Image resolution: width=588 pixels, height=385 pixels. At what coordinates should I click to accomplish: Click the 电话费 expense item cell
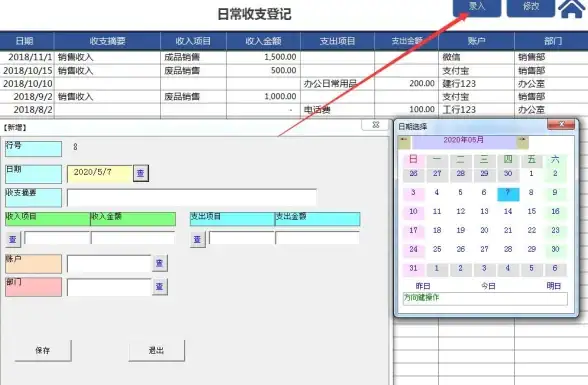coord(337,110)
